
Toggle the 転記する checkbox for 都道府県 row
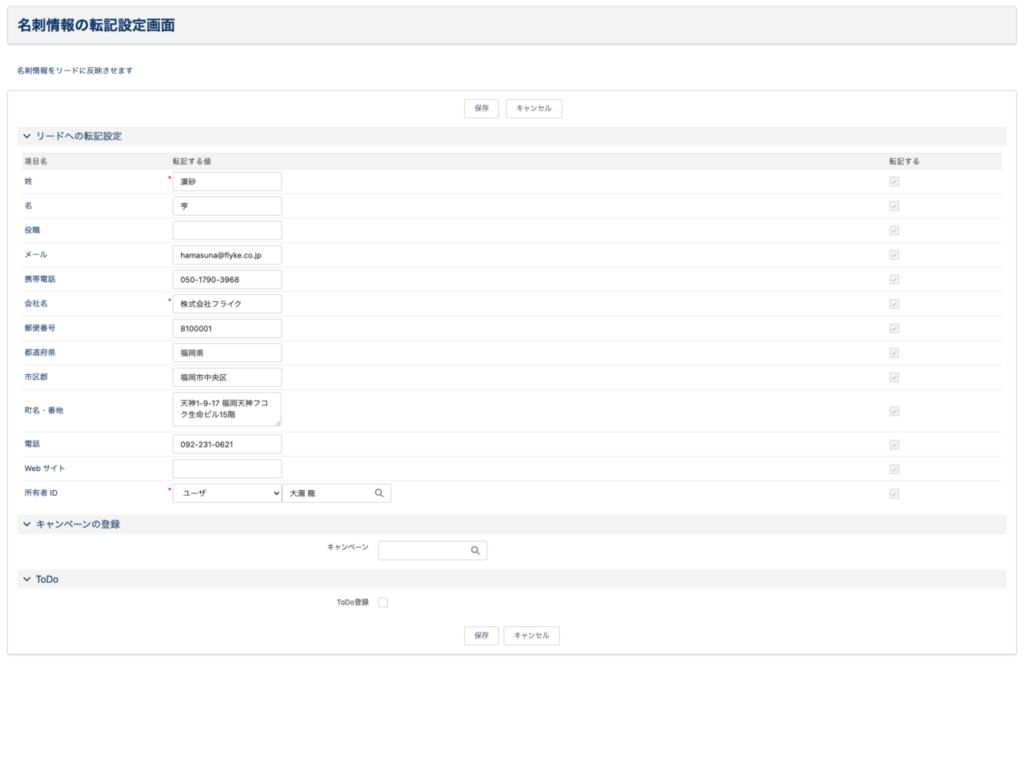click(x=894, y=353)
